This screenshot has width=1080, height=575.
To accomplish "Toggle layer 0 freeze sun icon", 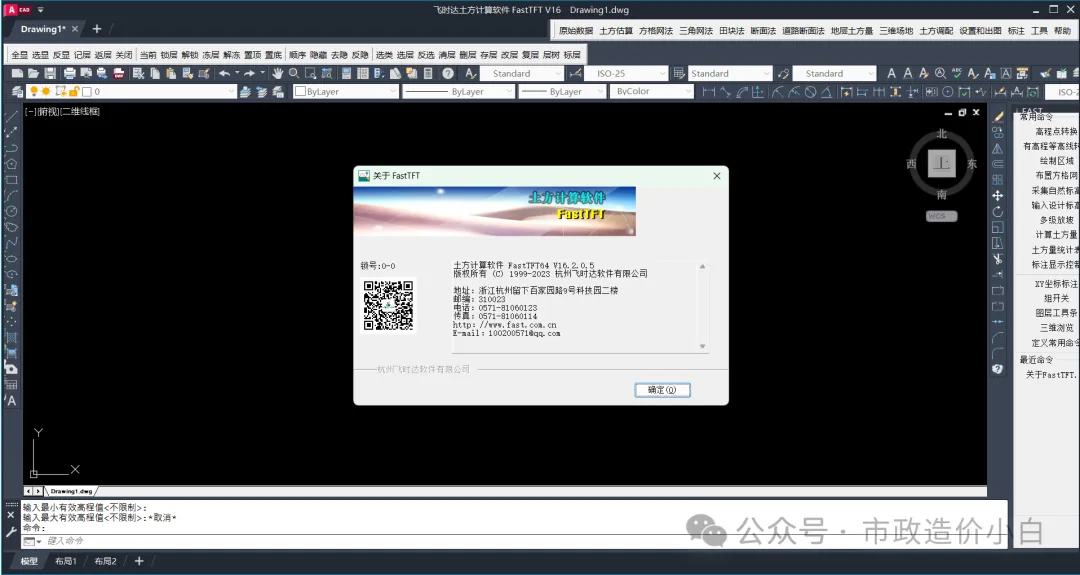I will point(46,92).
